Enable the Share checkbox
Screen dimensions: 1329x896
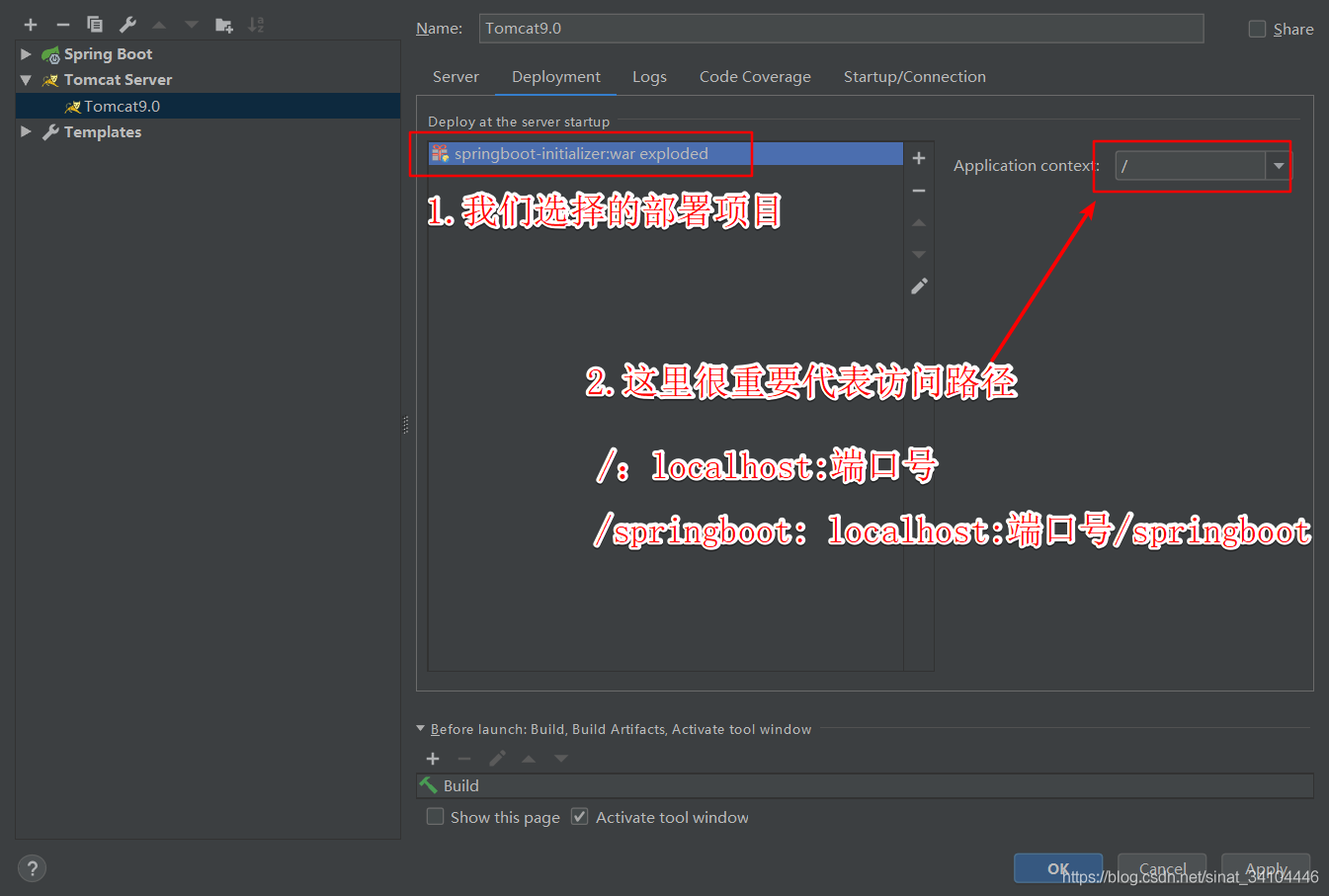[1257, 29]
